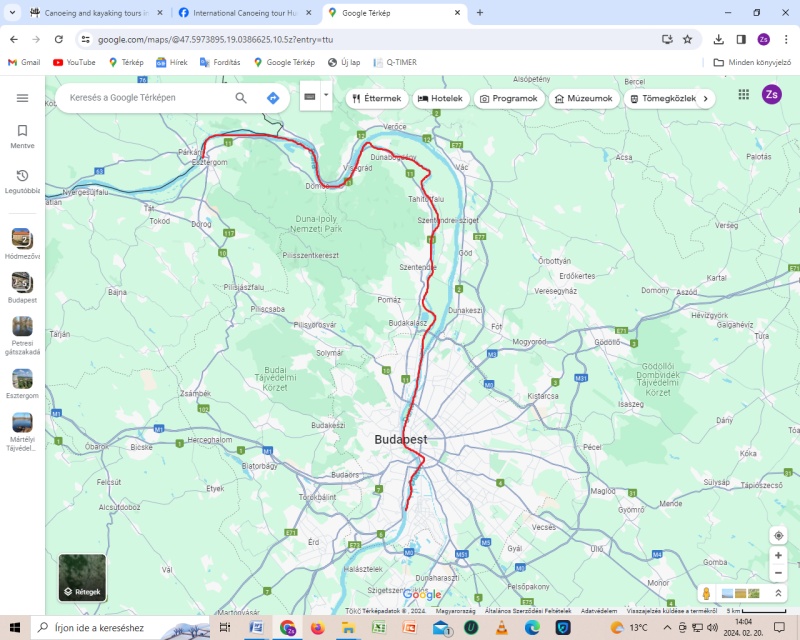Click the Windows taskbar search box

click(120, 627)
